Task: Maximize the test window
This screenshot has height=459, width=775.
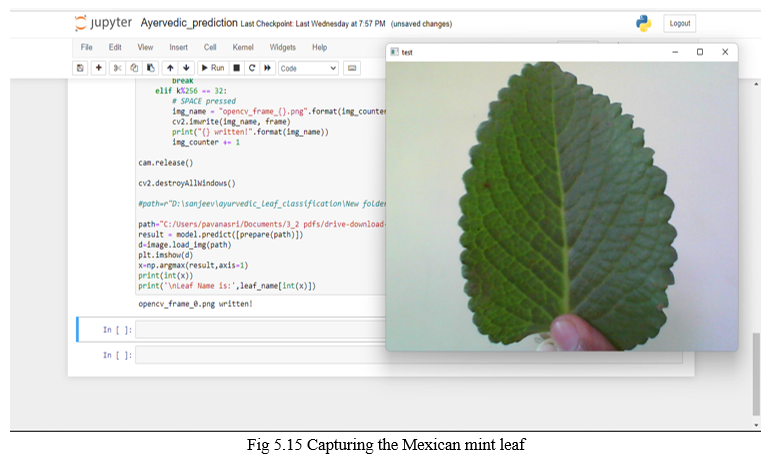Action: (700, 52)
